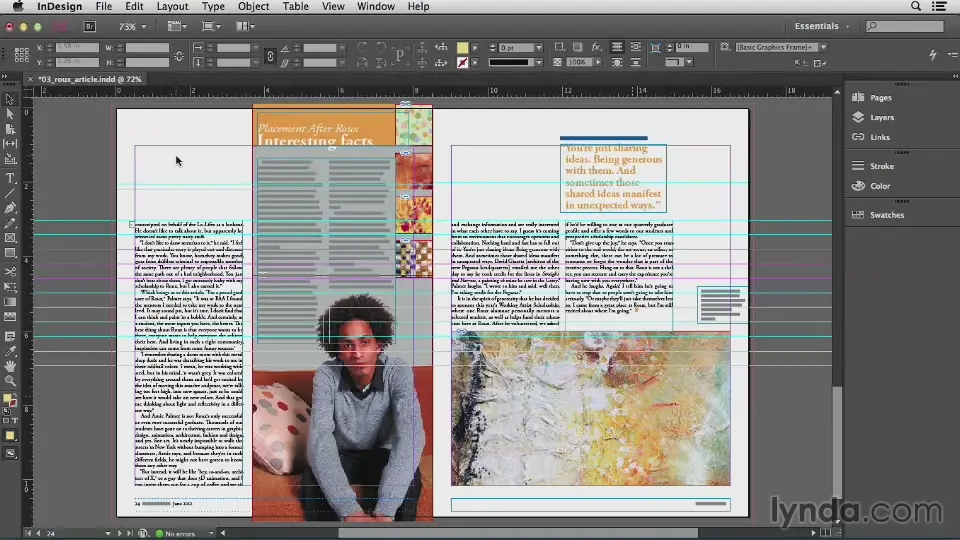Open the Layout menu
Image resolution: width=960 pixels, height=540 pixels.
click(x=172, y=7)
